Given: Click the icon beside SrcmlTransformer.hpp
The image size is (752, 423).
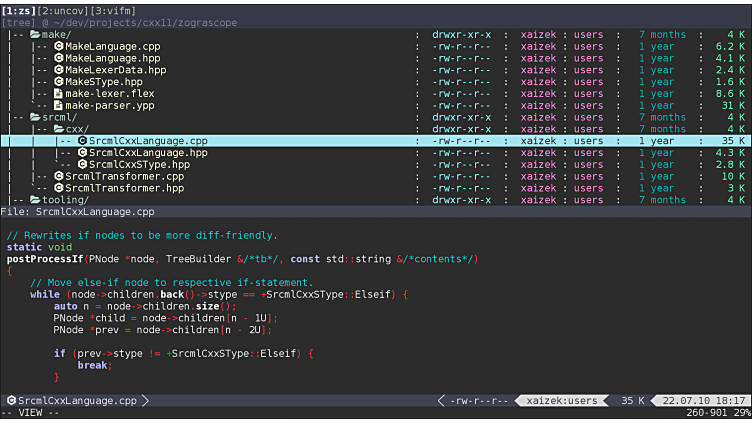Looking at the screenshot, I should pyautogui.click(x=57, y=188).
